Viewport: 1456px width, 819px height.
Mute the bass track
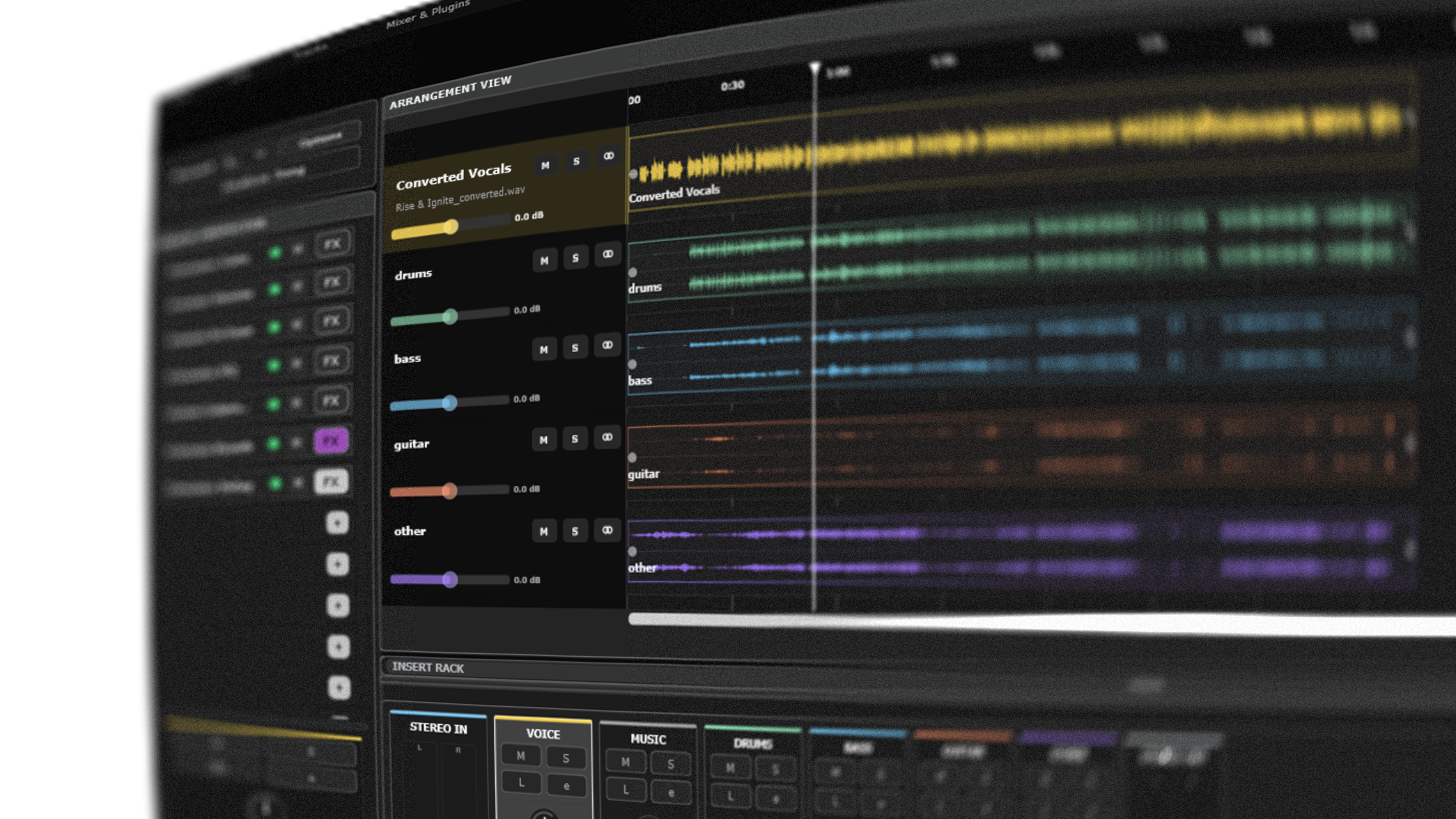[544, 350]
